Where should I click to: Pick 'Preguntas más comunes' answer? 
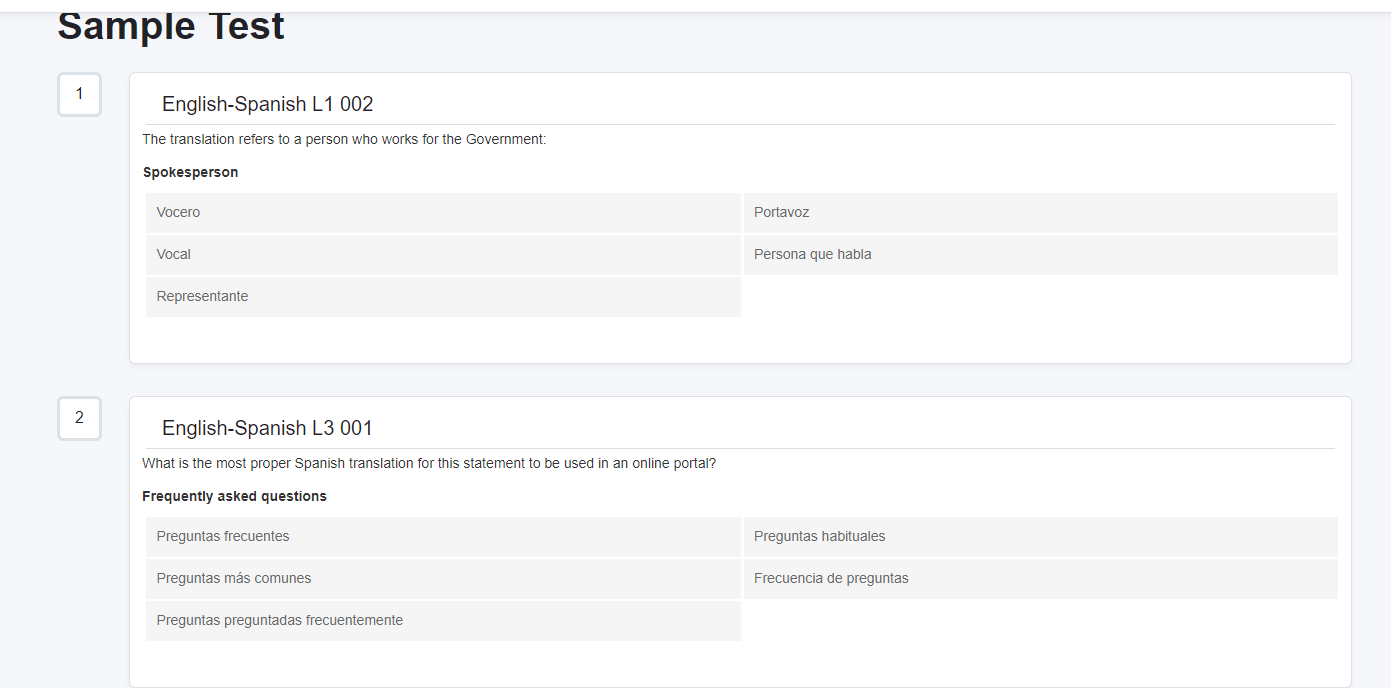(443, 579)
